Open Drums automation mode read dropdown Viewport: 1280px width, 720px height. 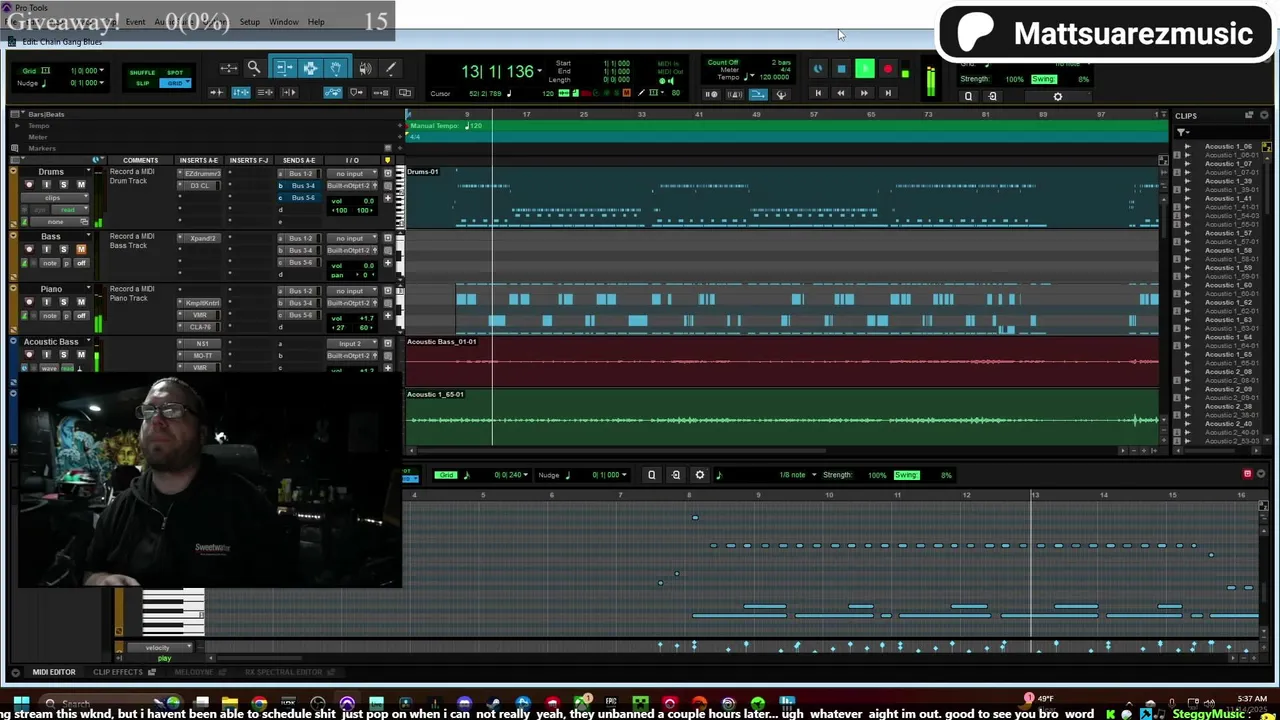pos(68,210)
